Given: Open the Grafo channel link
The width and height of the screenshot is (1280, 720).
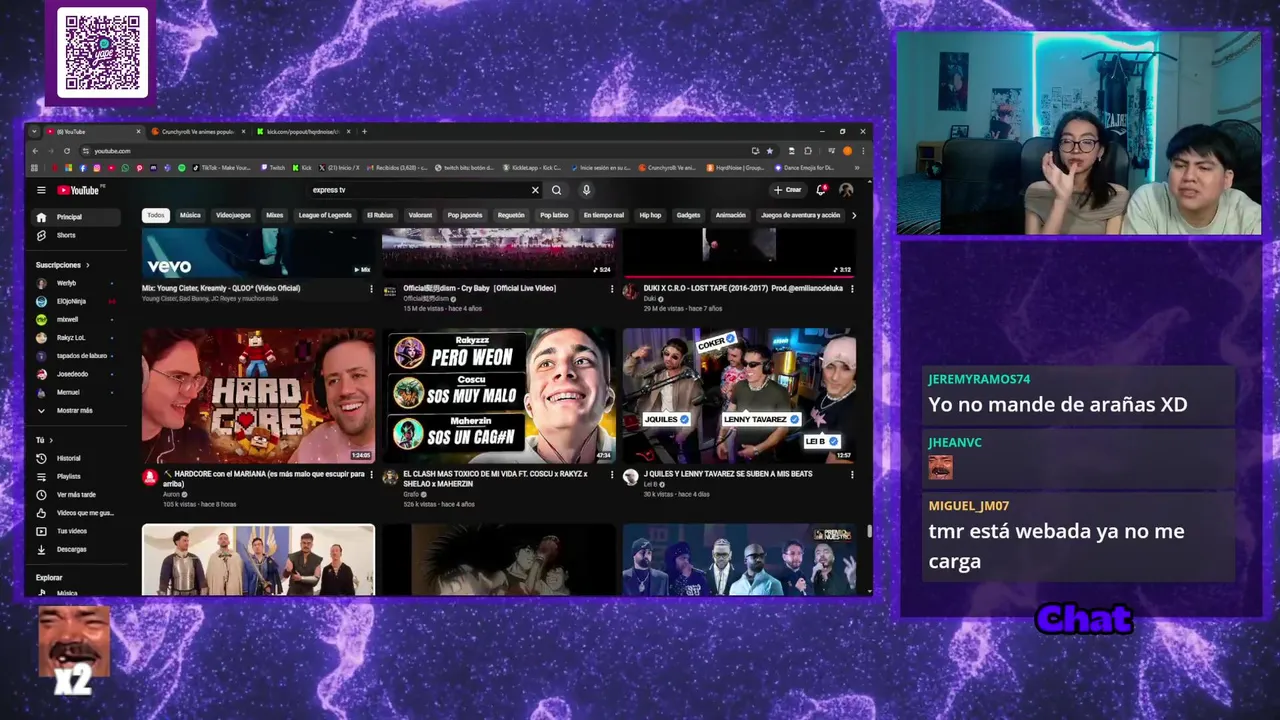Looking at the screenshot, I should tap(411, 494).
